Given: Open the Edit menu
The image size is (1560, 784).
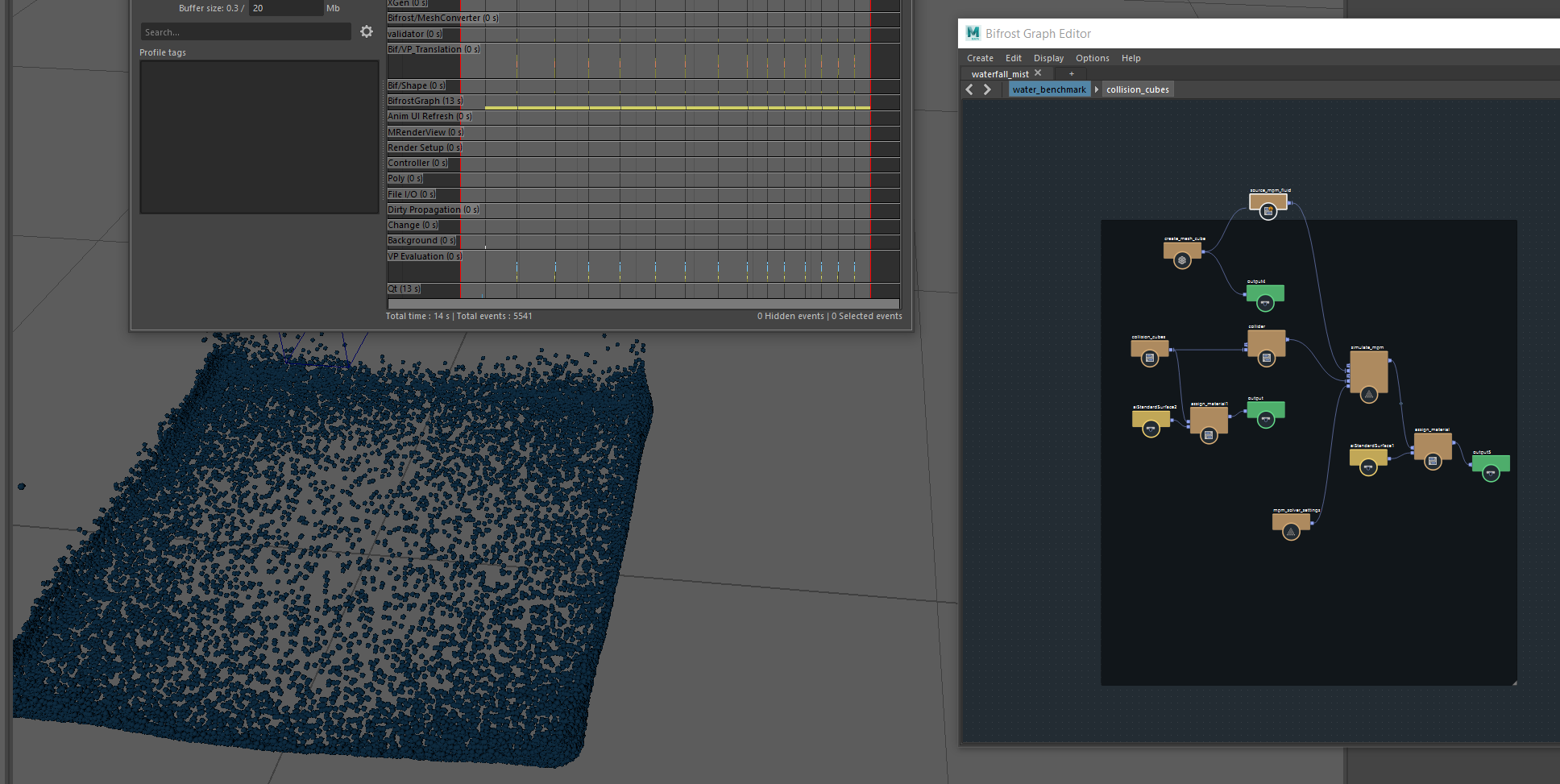Looking at the screenshot, I should [1014, 58].
